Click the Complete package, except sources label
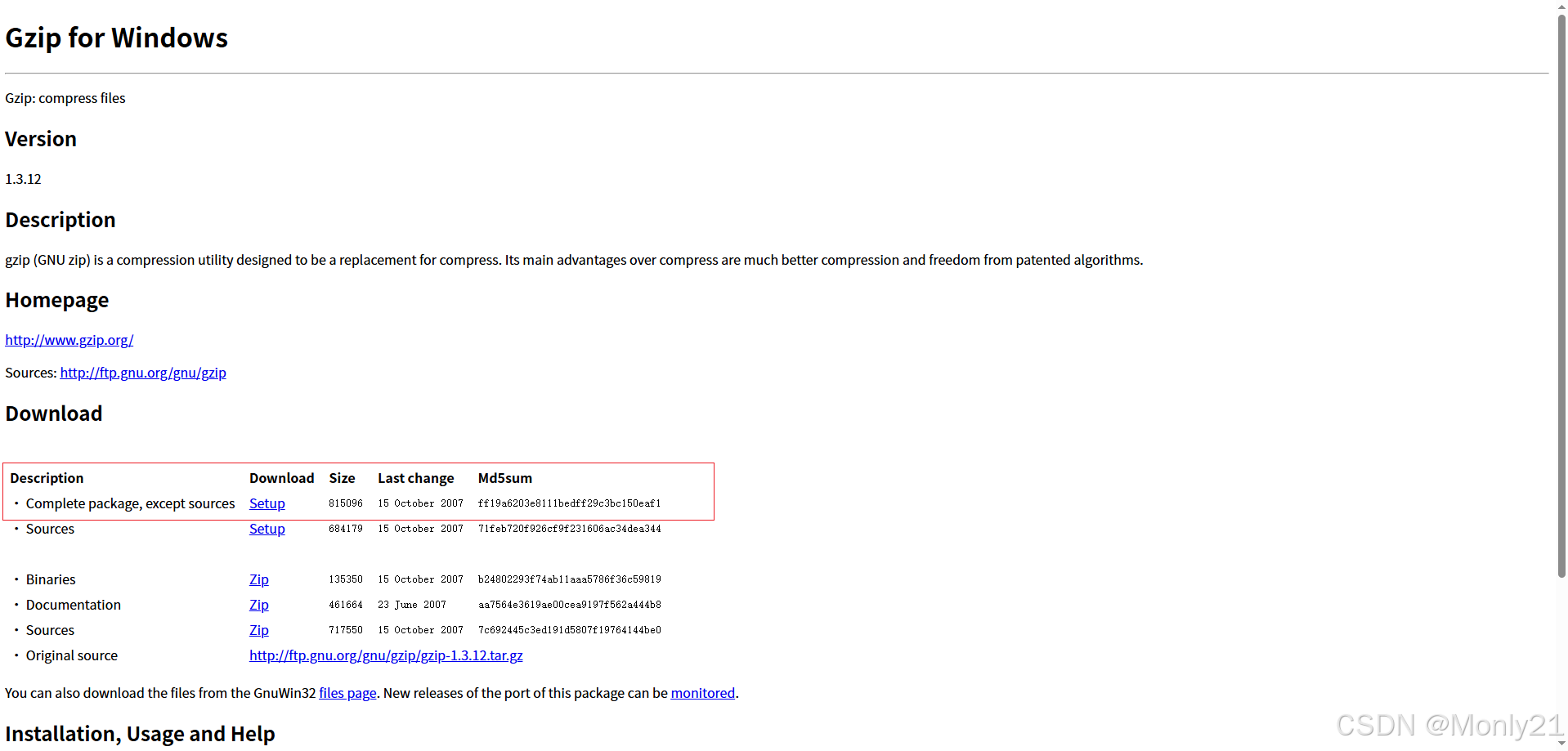The width and height of the screenshot is (1568, 751). [131, 503]
